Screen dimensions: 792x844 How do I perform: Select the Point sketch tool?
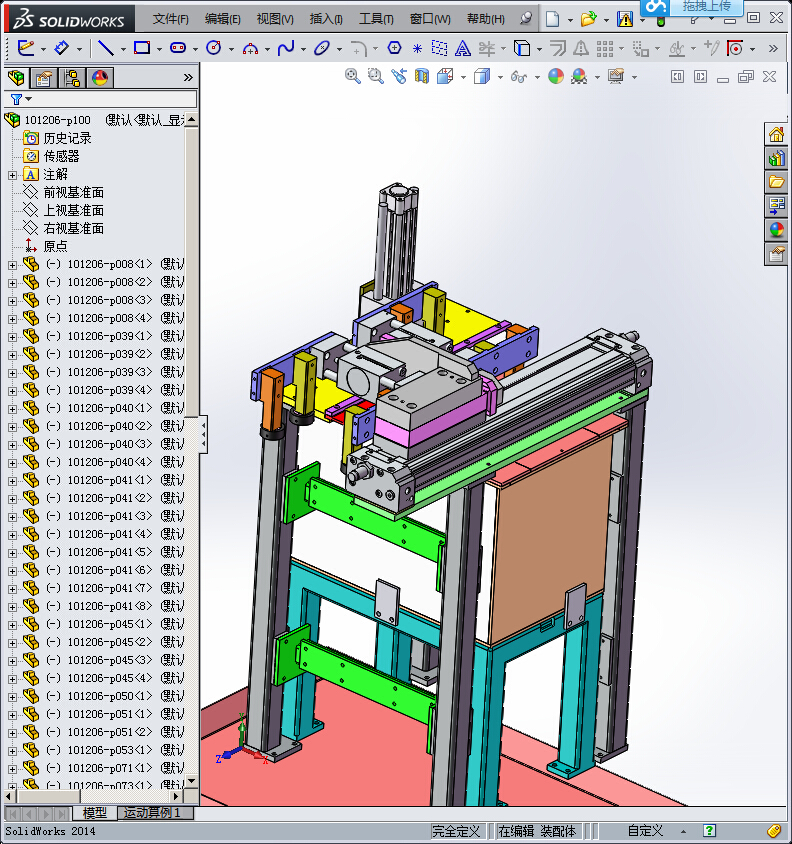417,49
